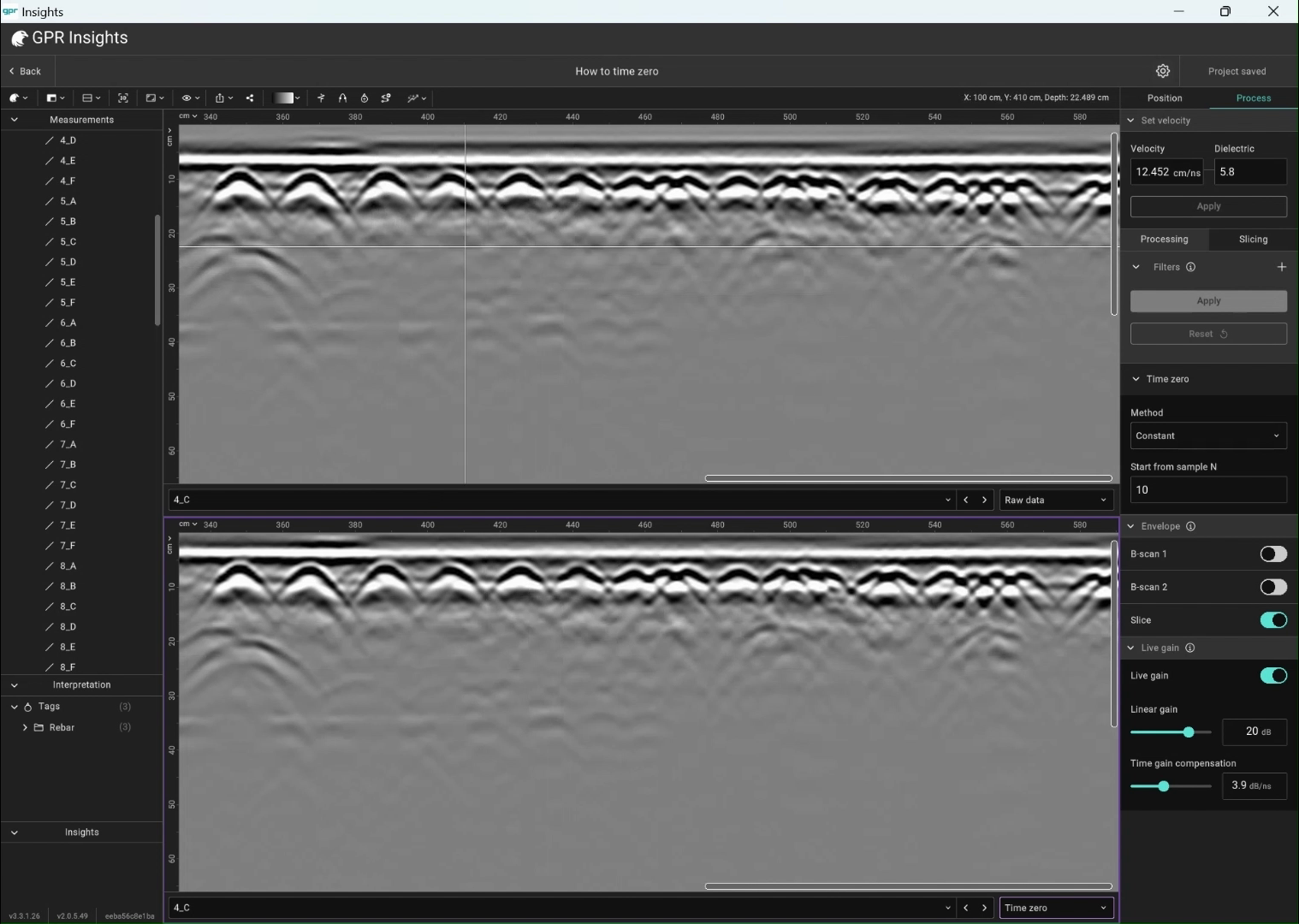This screenshot has width=1299, height=924.
Task: Click the Back button
Action: point(26,71)
